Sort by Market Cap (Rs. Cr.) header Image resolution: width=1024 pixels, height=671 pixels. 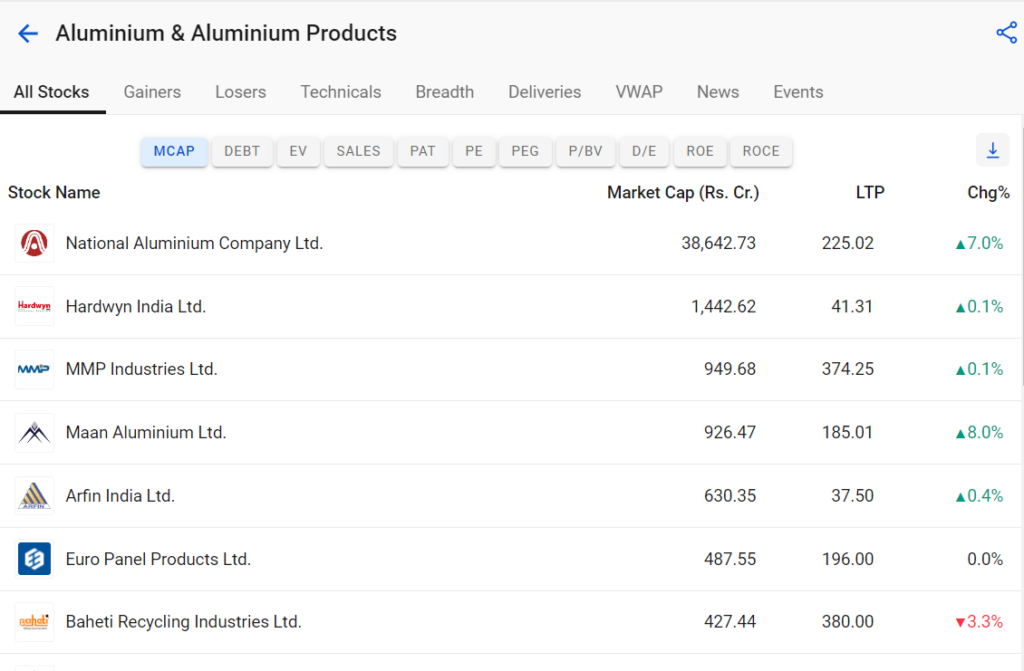(x=683, y=193)
